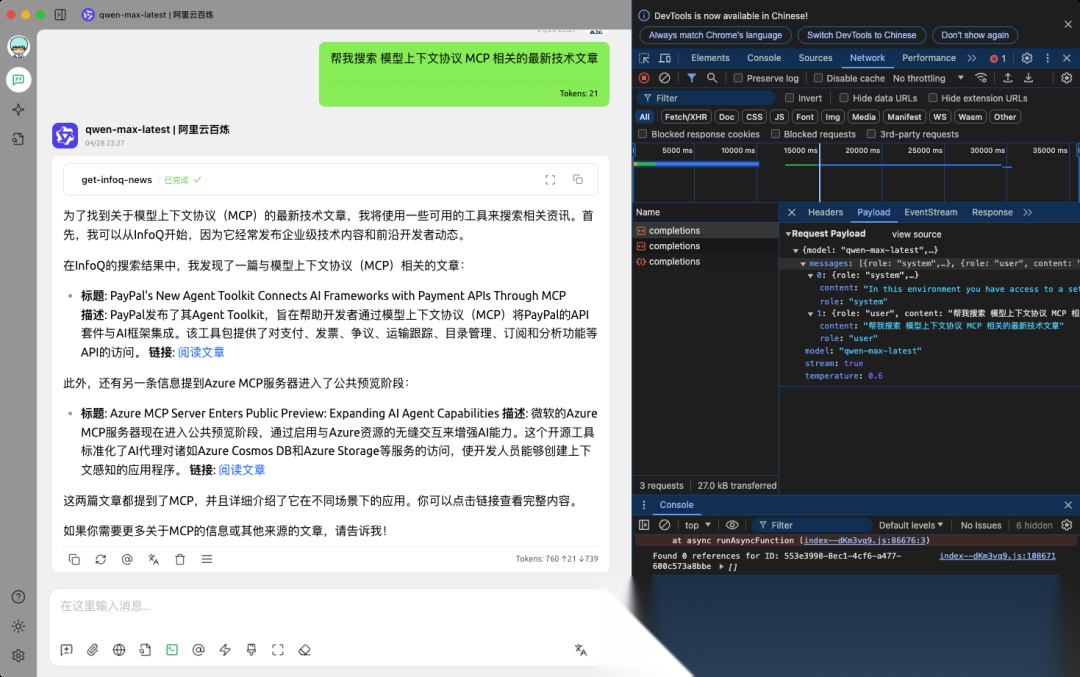The height and width of the screenshot is (677, 1080).
Task: Toggle the device toolbar icon in DevTools
Action: pyautogui.click(x=665, y=58)
